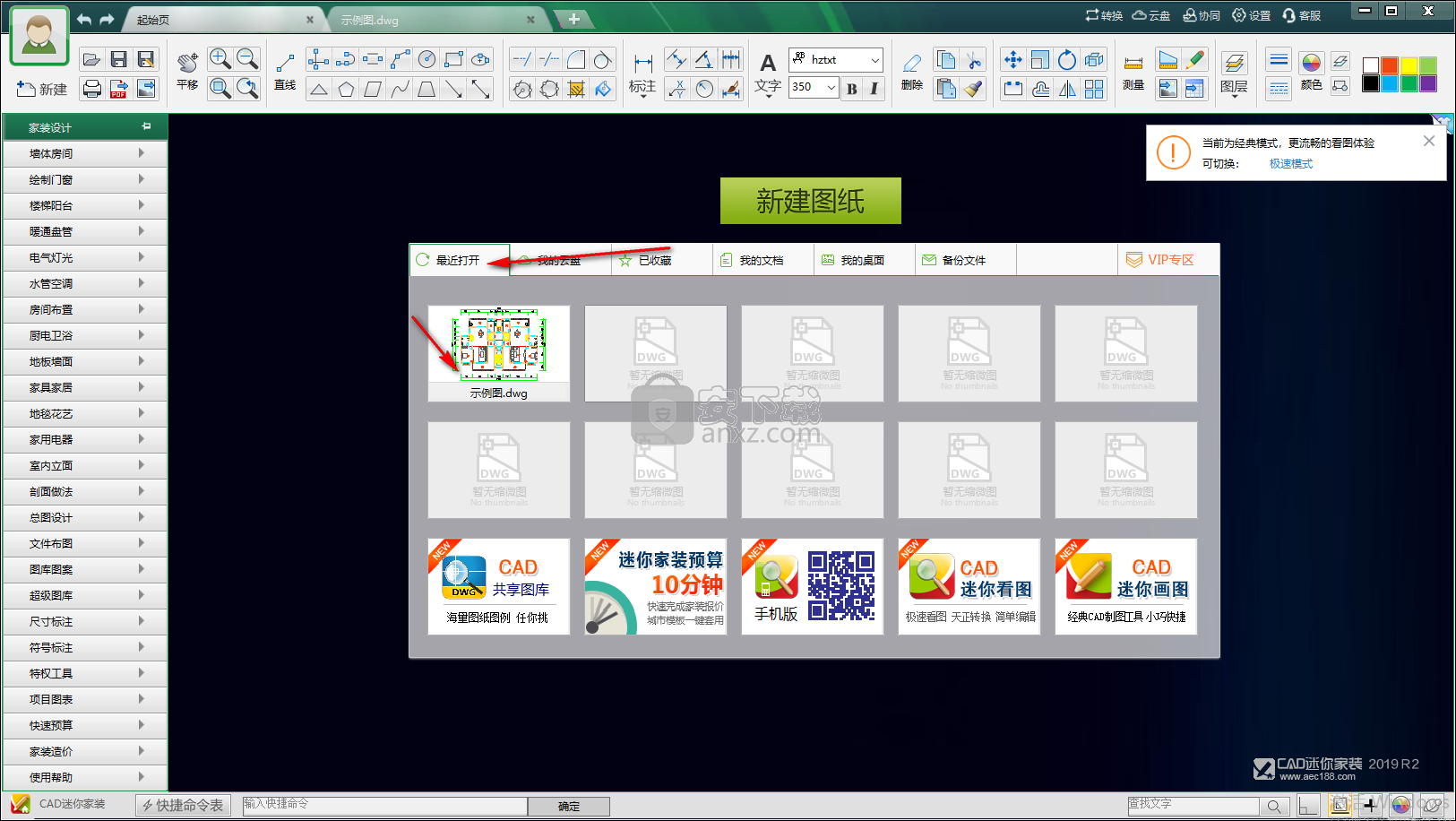This screenshot has height=821, width=1456.
Task: Click the 查找文字 search field
Action: tap(1193, 805)
